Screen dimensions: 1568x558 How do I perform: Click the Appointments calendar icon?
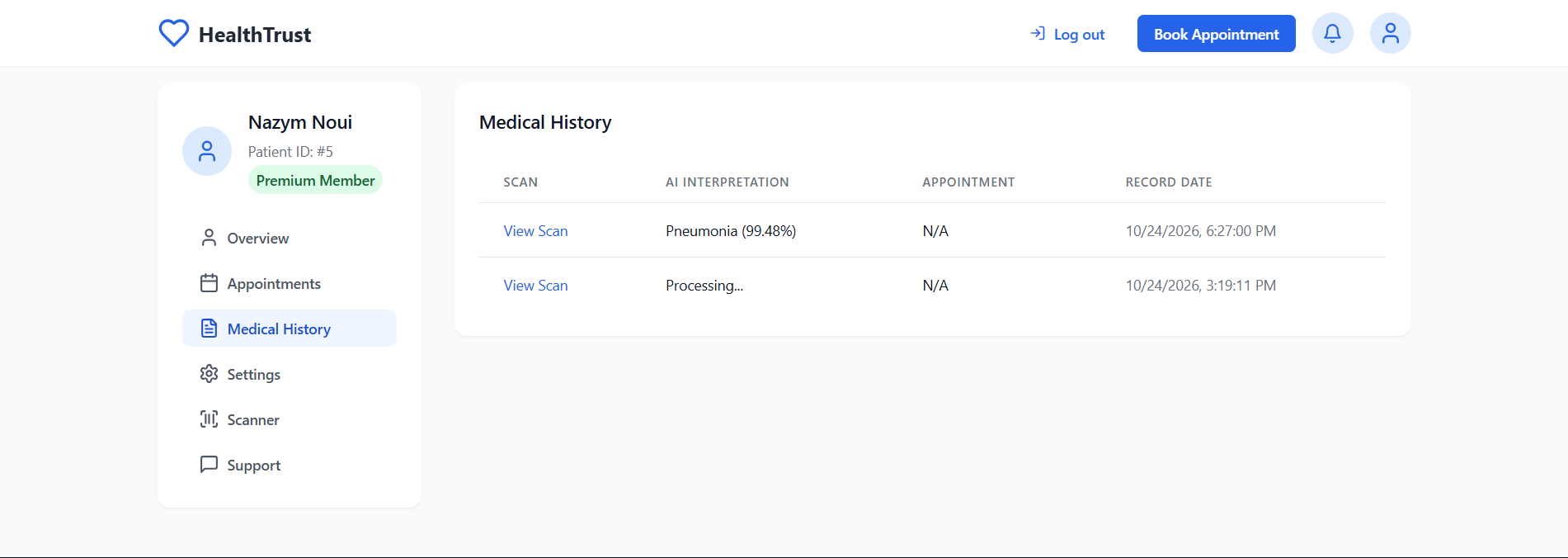(x=209, y=283)
